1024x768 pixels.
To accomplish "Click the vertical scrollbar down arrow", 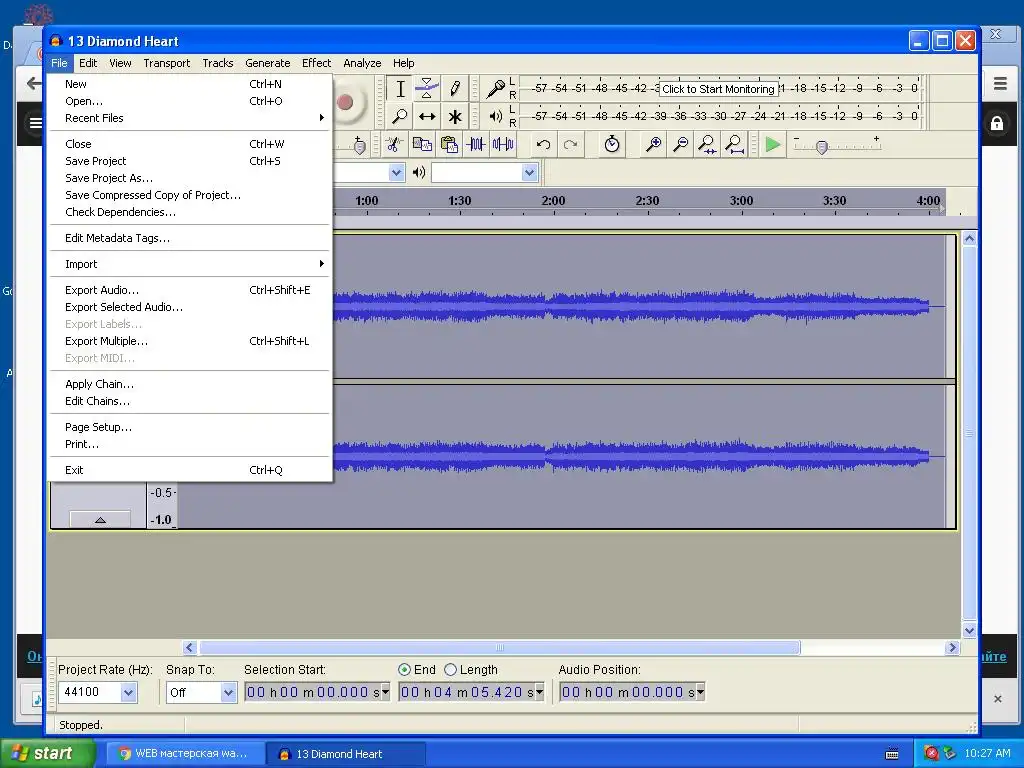I will (x=969, y=631).
